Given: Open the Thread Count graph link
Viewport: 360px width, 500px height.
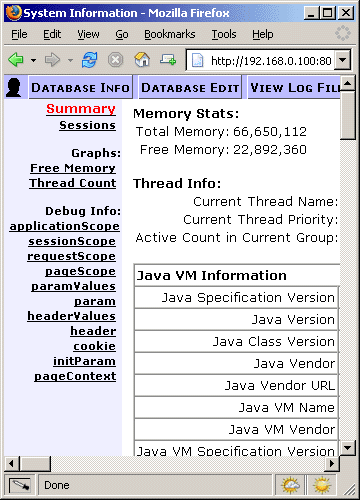Looking at the screenshot, I should click(x=73, y=183).
